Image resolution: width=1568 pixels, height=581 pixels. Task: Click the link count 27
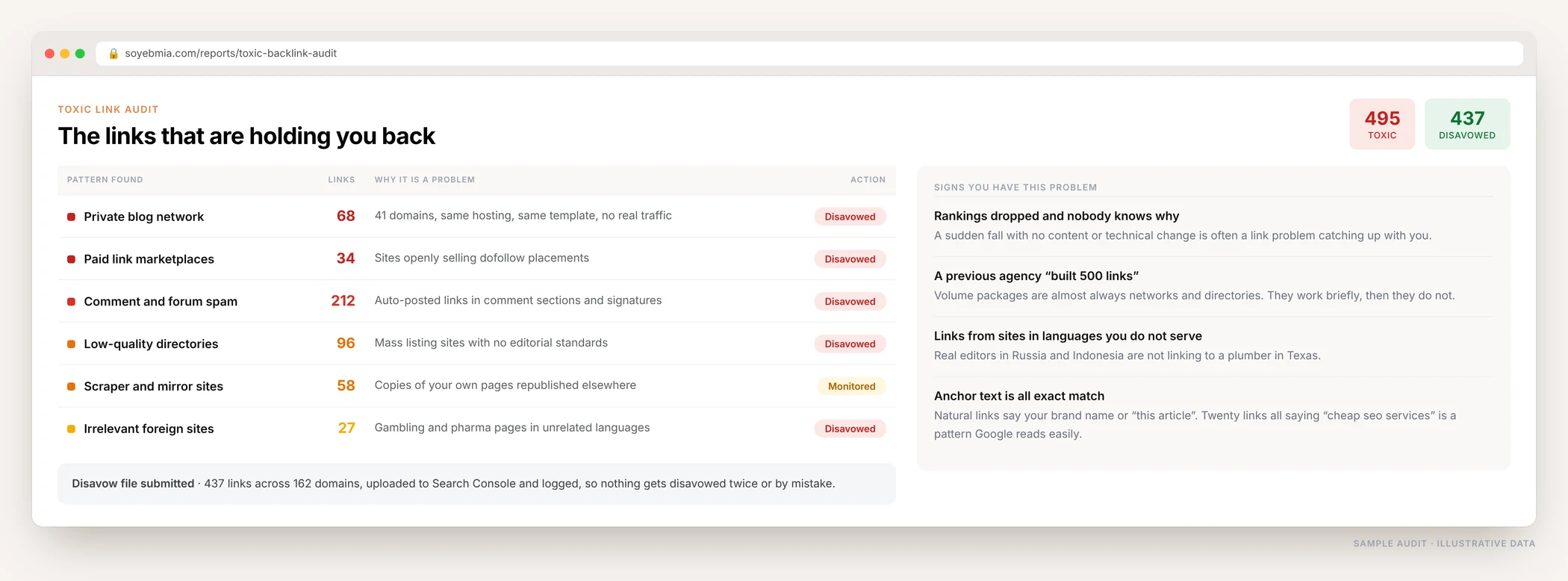coord(346,429)
